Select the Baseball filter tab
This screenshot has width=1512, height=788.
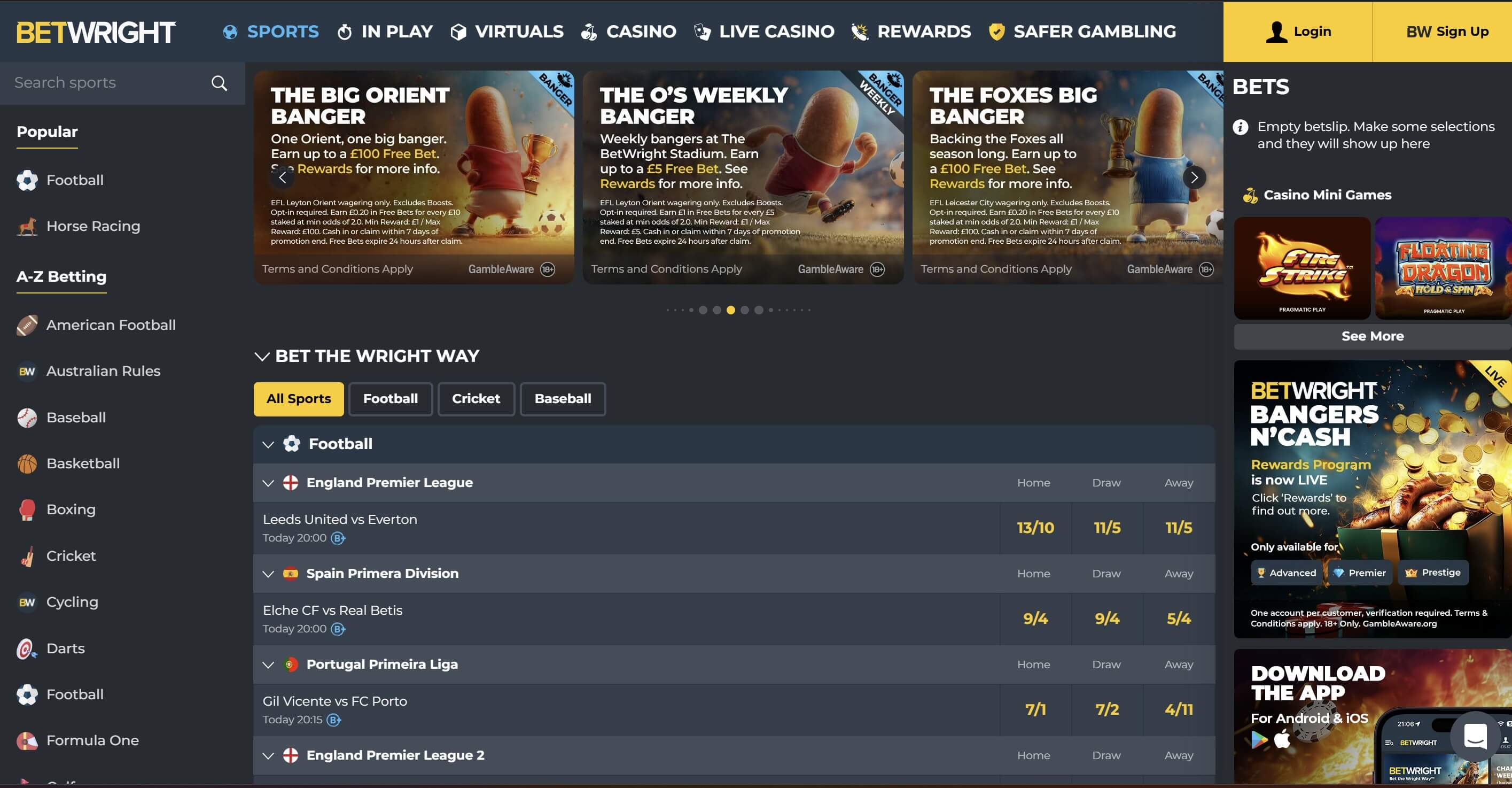(x=563, y=399)
